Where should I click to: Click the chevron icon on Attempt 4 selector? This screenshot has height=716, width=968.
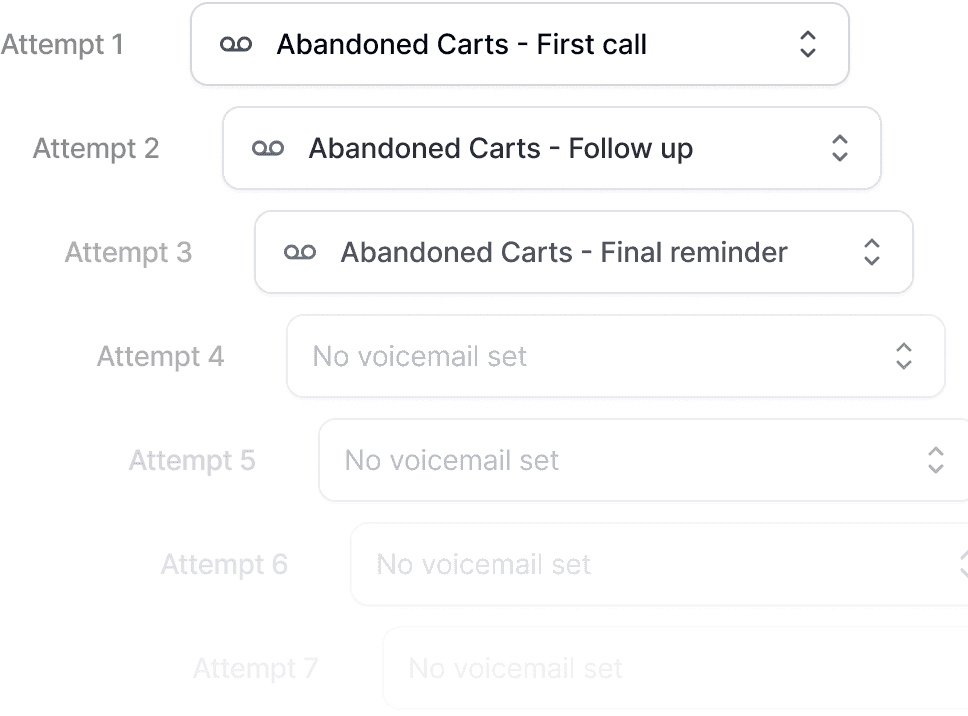tap(905, 356)
